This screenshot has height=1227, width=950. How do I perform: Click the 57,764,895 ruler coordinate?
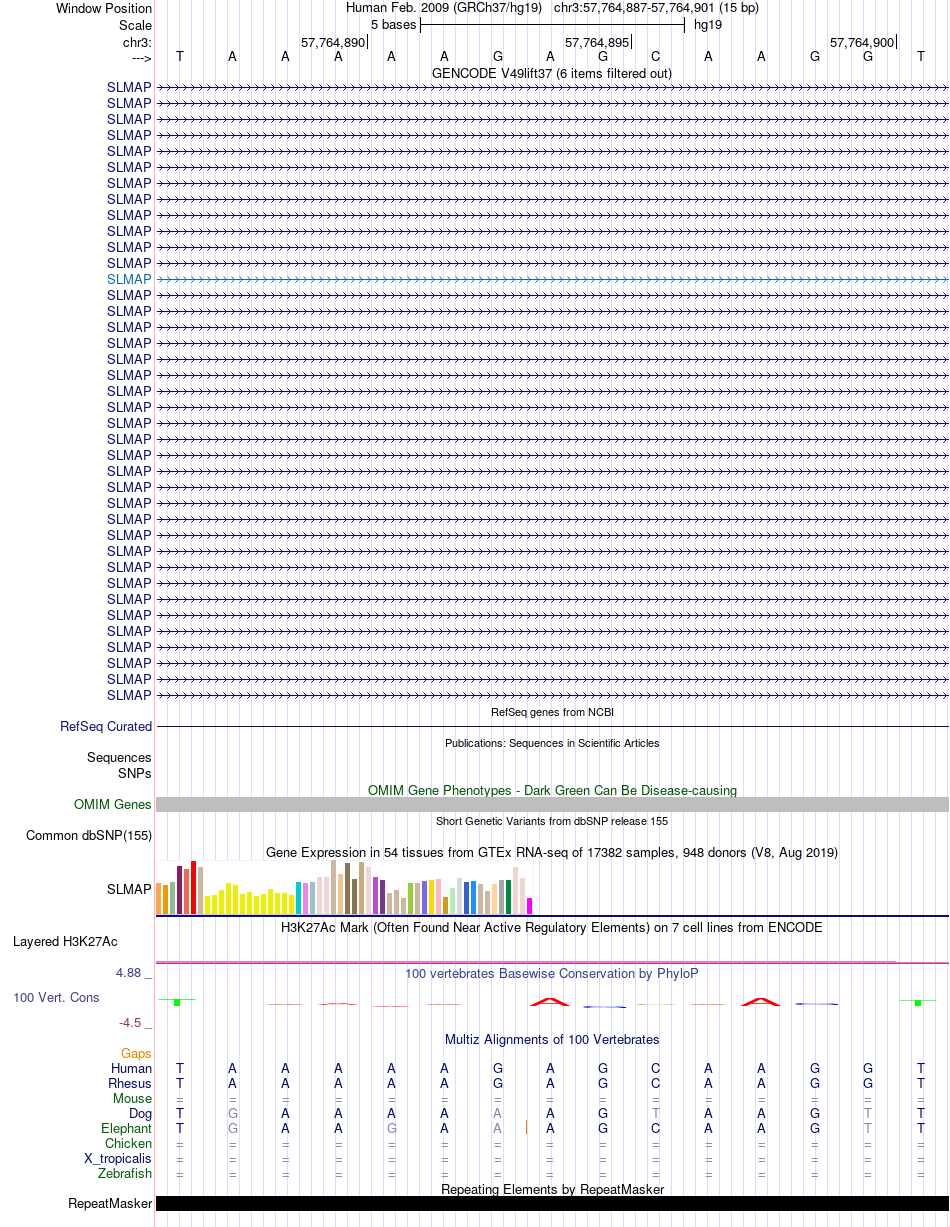597,43
